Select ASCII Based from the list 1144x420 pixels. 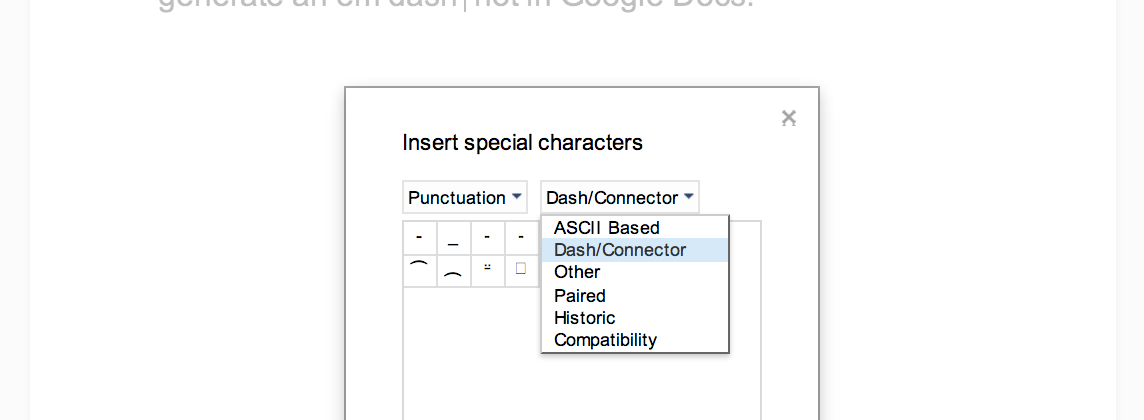pos(606,227)
